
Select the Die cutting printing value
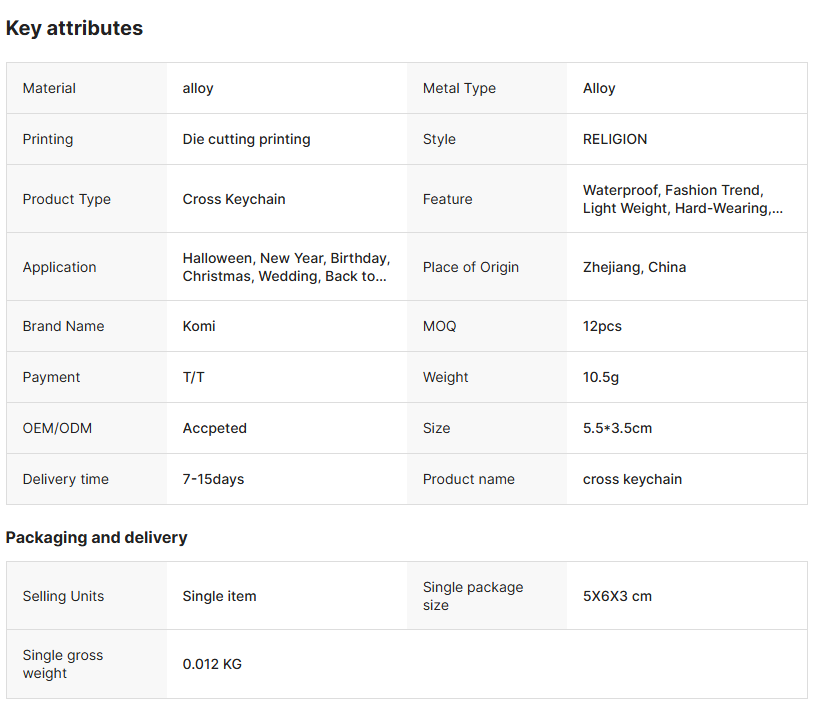click(246, 139)
